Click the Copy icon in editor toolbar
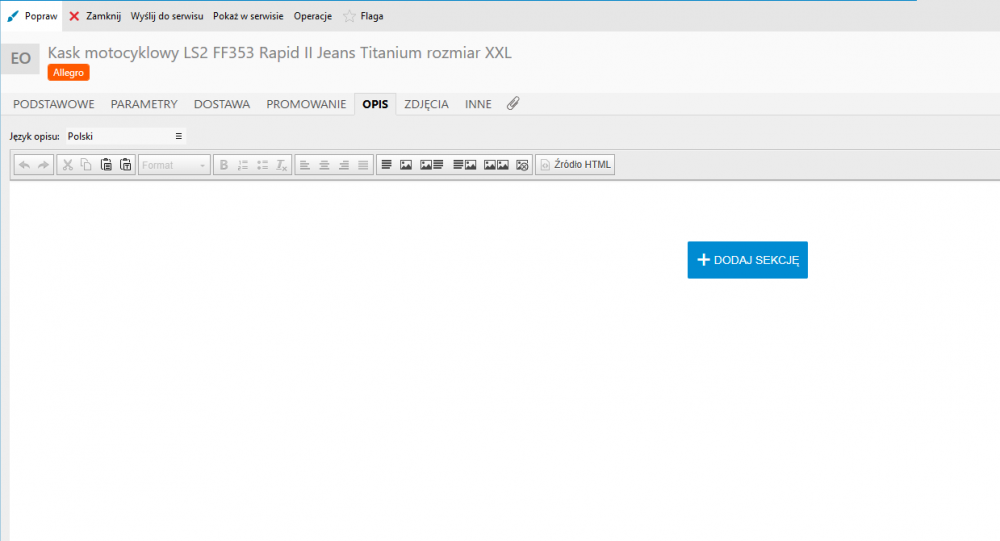Image resolution: width=1000 pixels, height=541 pixels. click(x=86, y=165)
